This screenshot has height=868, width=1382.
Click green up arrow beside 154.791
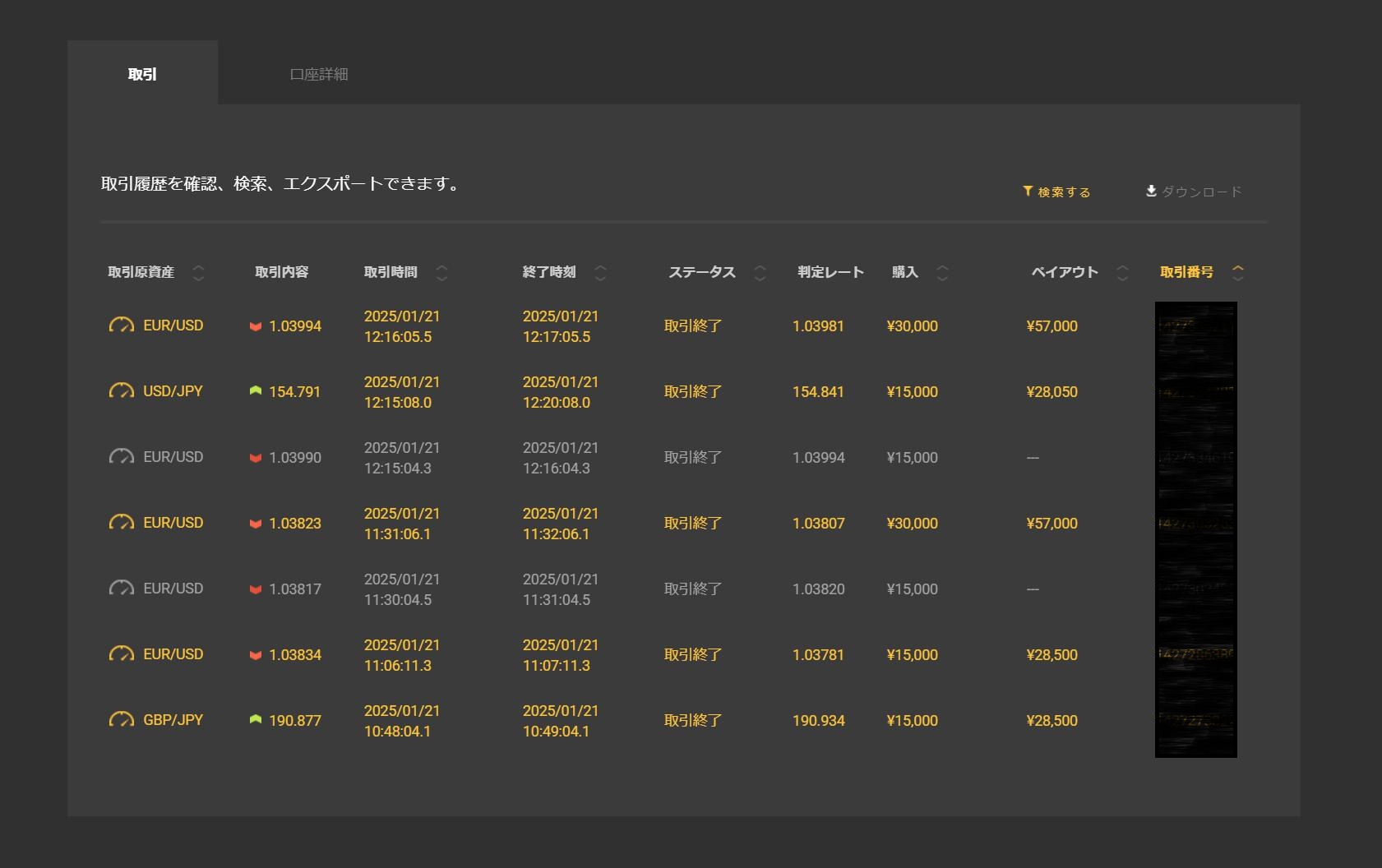pyautogui.click(x=256, y=391)
